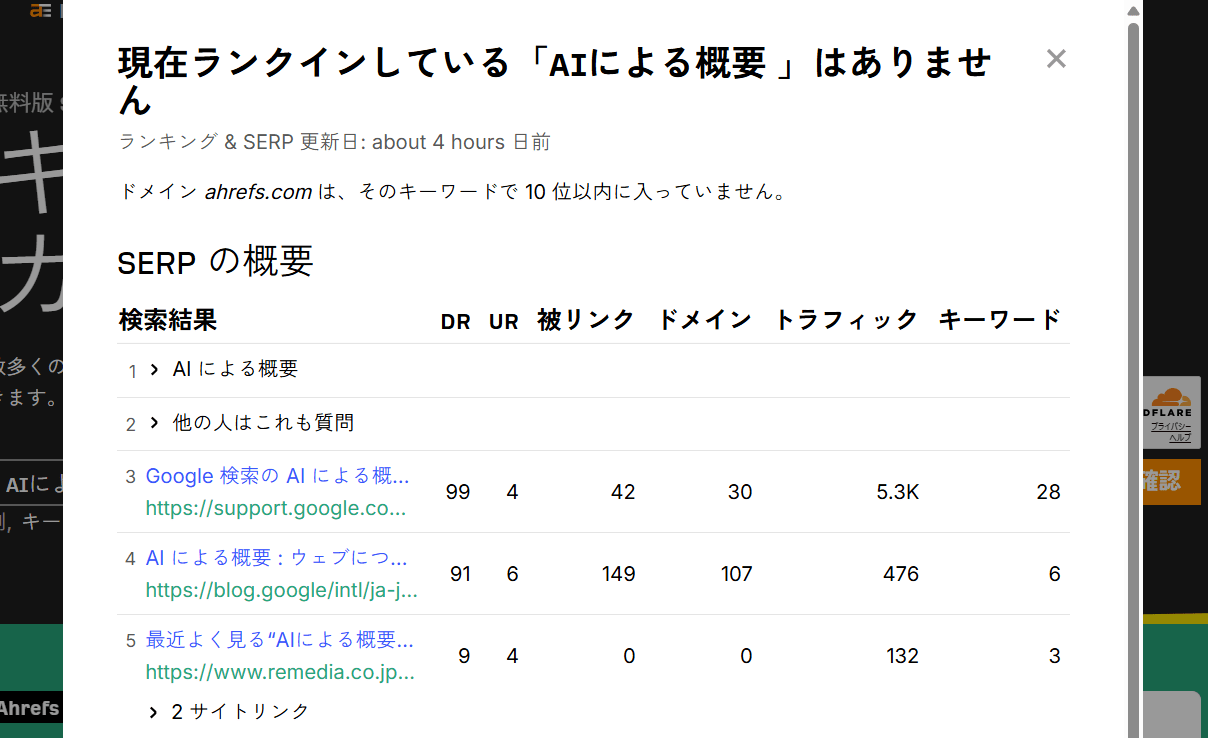Open the remedia.co.jp result link
The image size is (1208, 738).
[277, 639]
